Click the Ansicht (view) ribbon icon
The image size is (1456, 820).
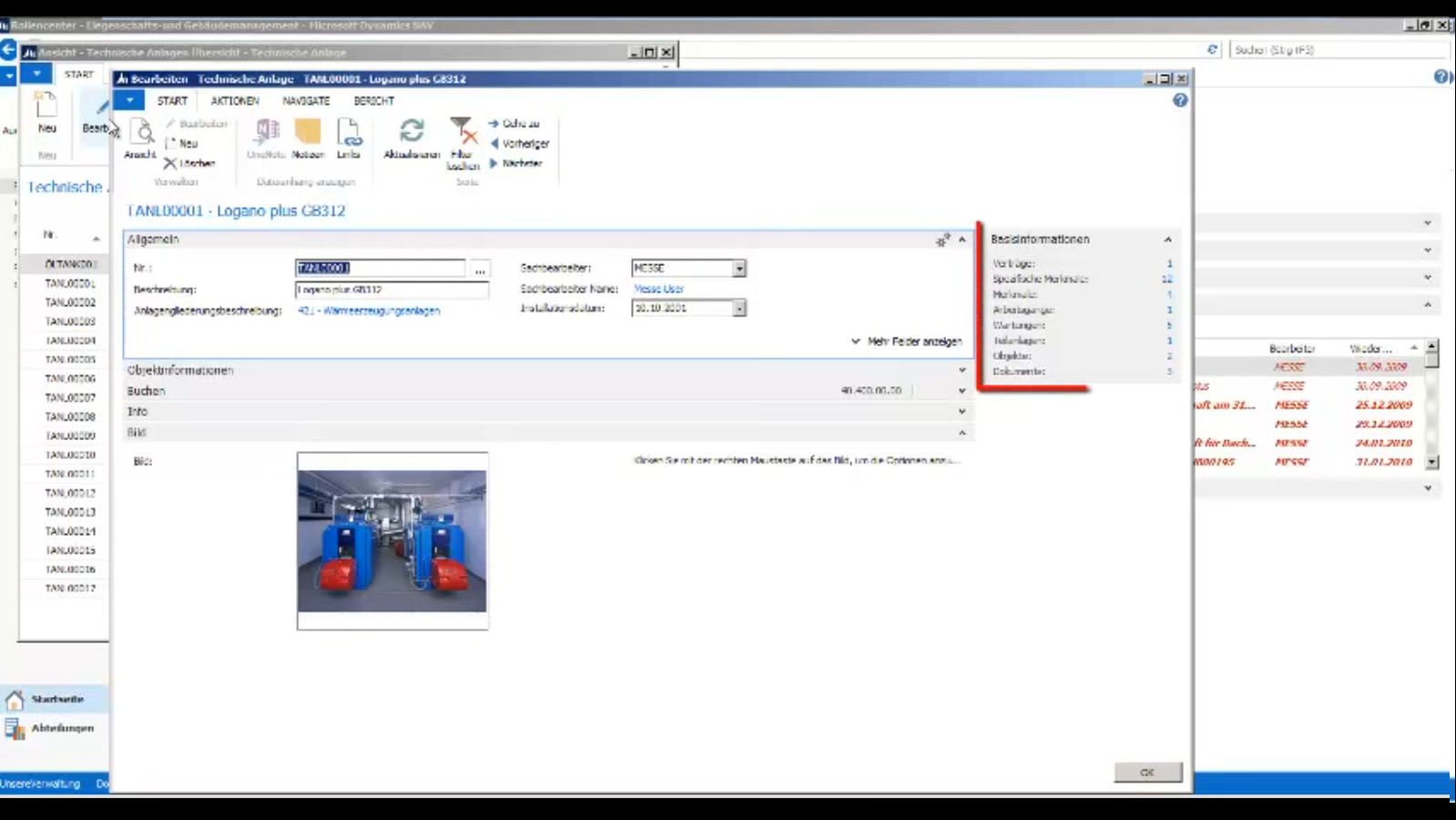[x=141, y=137]
